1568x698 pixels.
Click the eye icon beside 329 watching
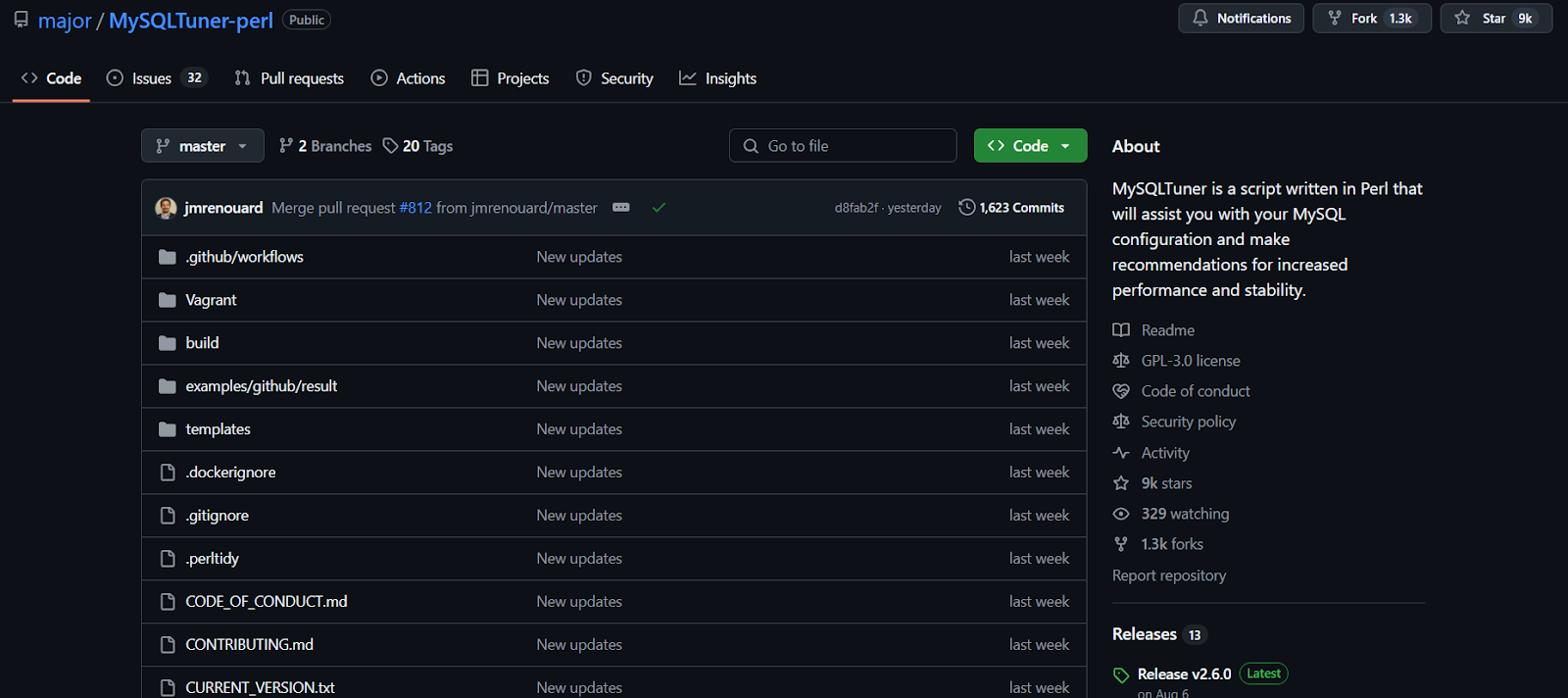coord(1121,514)
